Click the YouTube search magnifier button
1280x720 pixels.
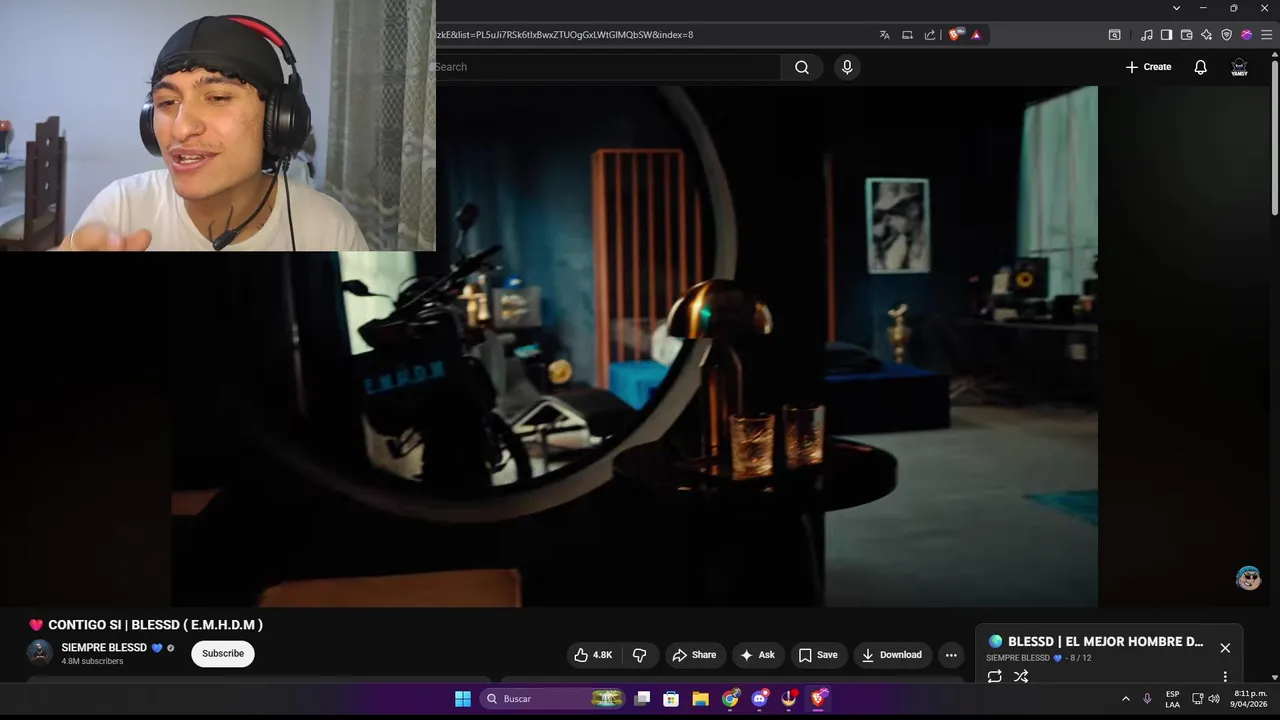click(x=802, y=67)
